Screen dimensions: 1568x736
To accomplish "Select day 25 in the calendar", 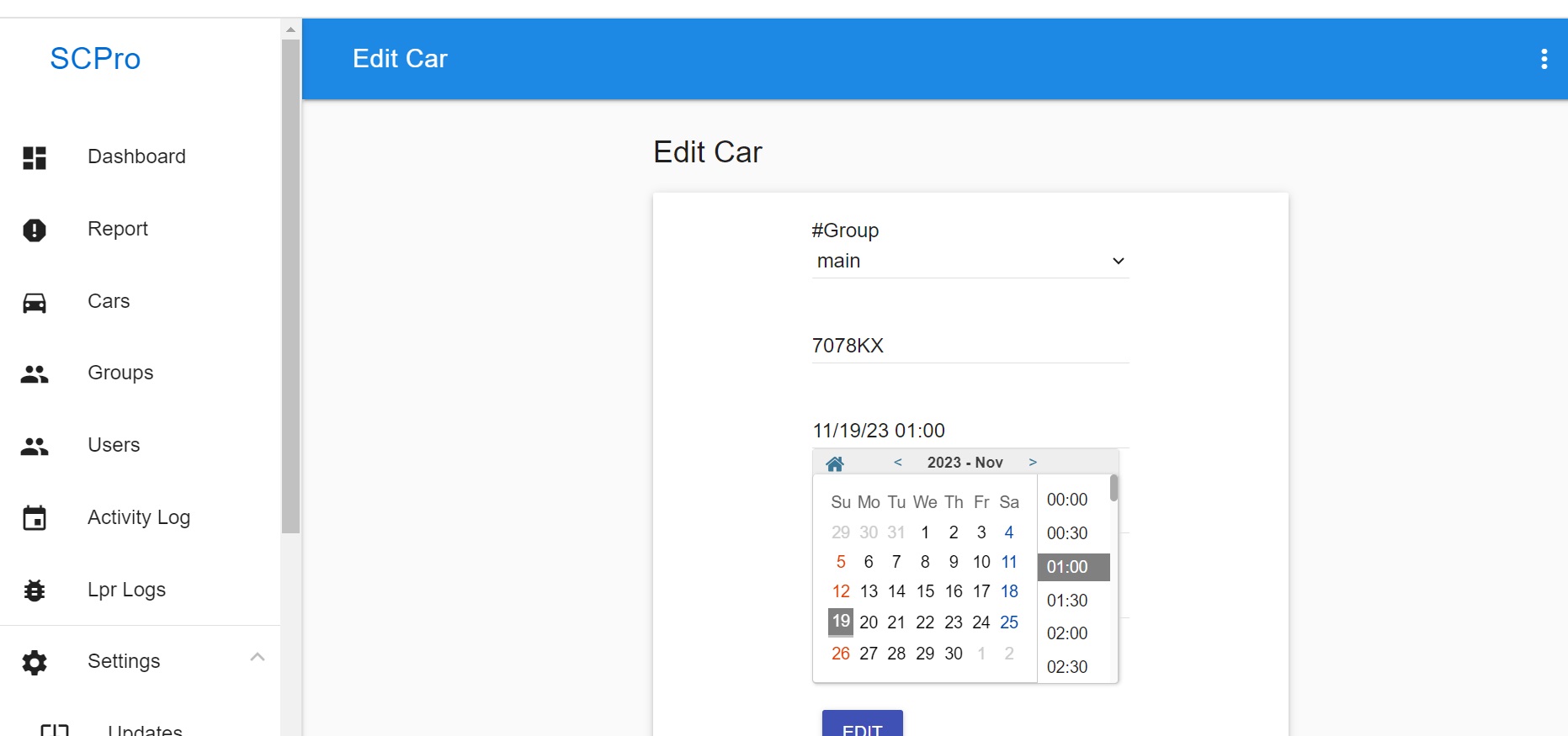I will pyautogui.click(x=1009, y=622).
